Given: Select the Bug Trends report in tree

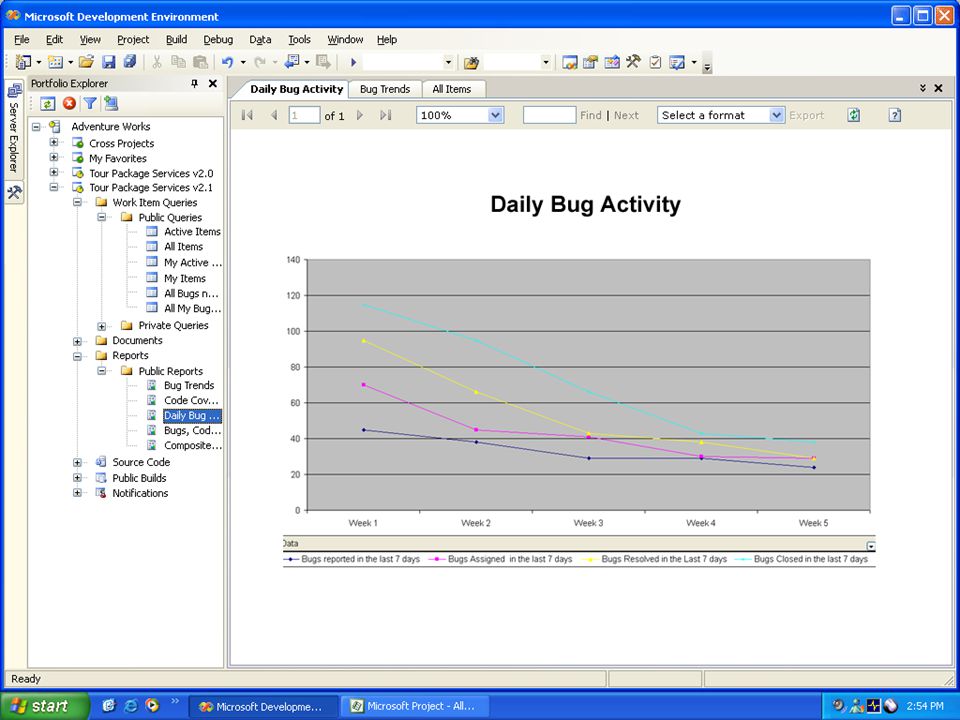Looking at the screenshot, I should [189, 385].
